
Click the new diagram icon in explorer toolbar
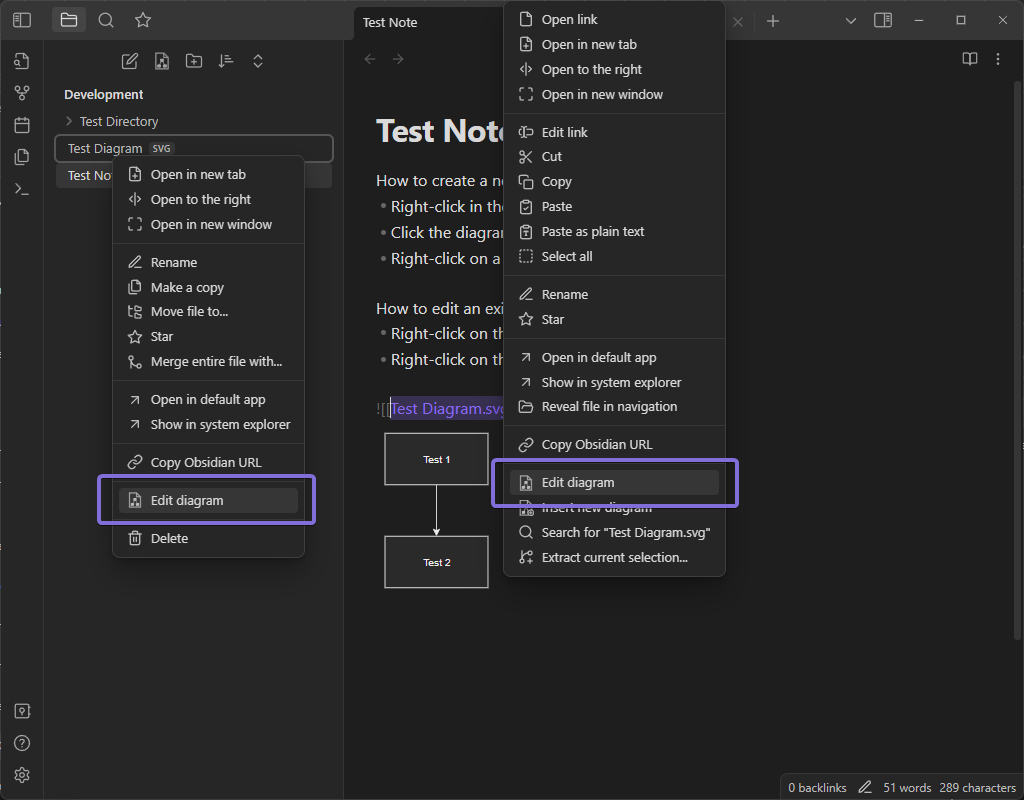coord(161,61)
